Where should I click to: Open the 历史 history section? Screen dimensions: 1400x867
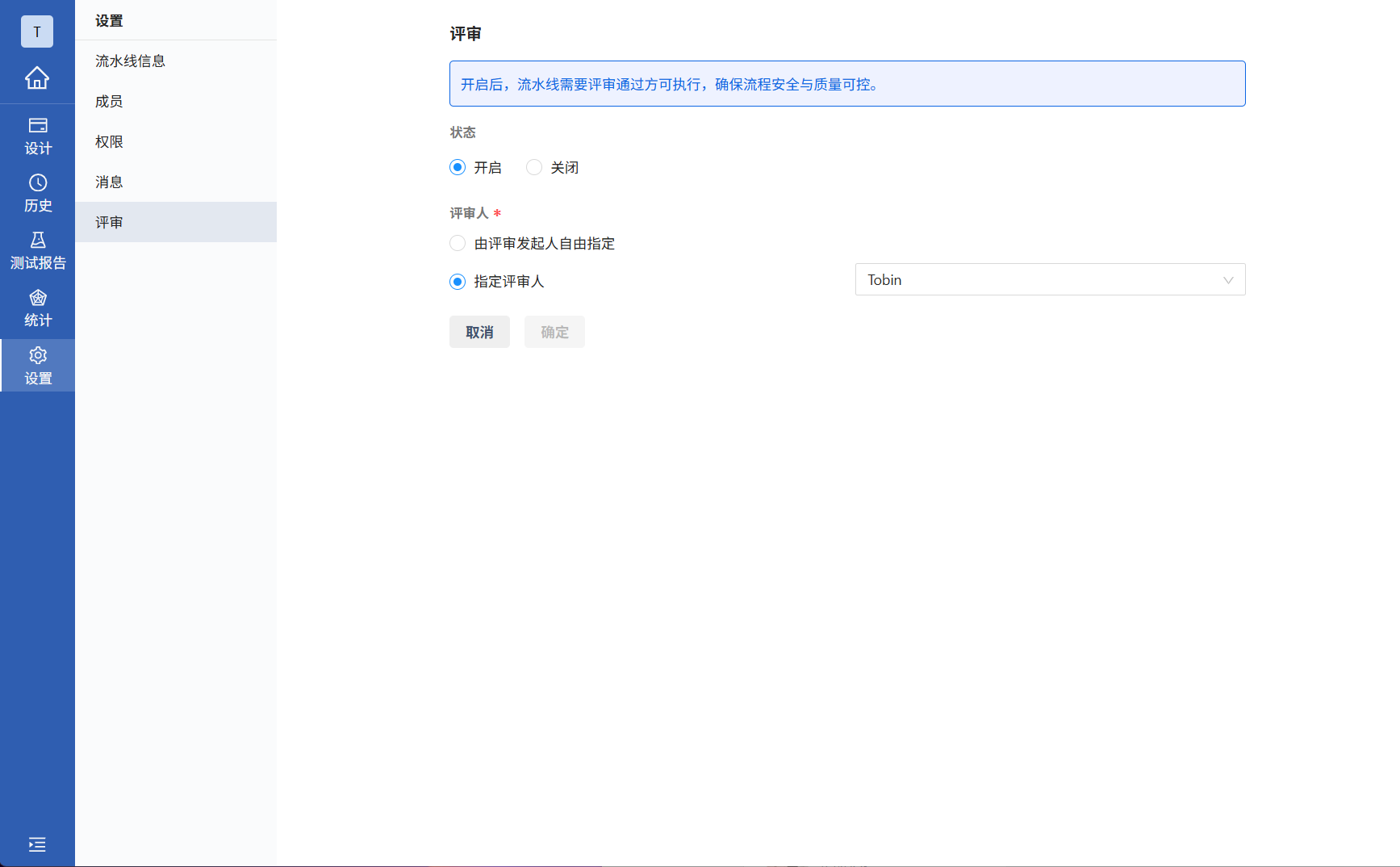click(38, 194)
